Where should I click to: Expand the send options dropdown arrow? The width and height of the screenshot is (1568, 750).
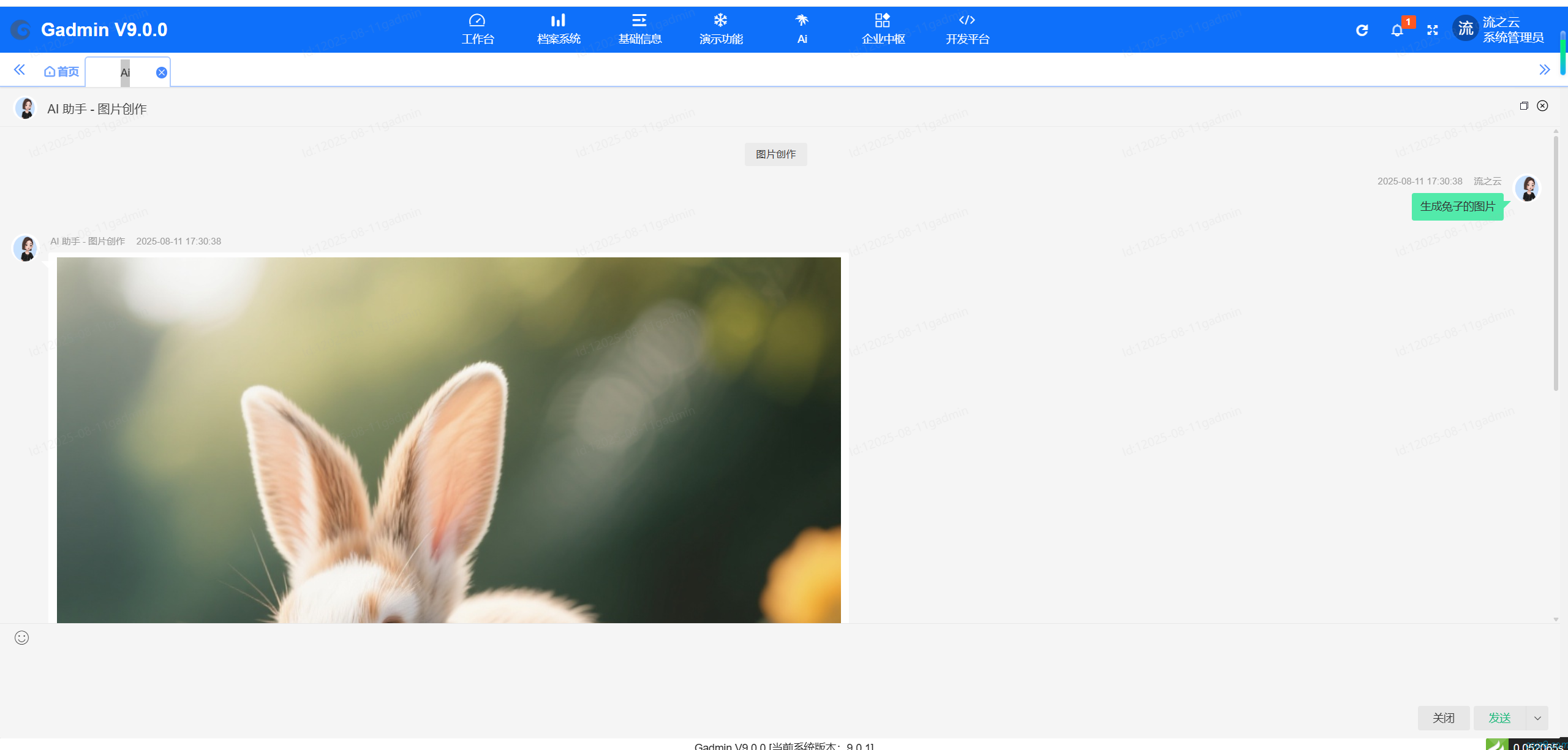pos(1537,718)
